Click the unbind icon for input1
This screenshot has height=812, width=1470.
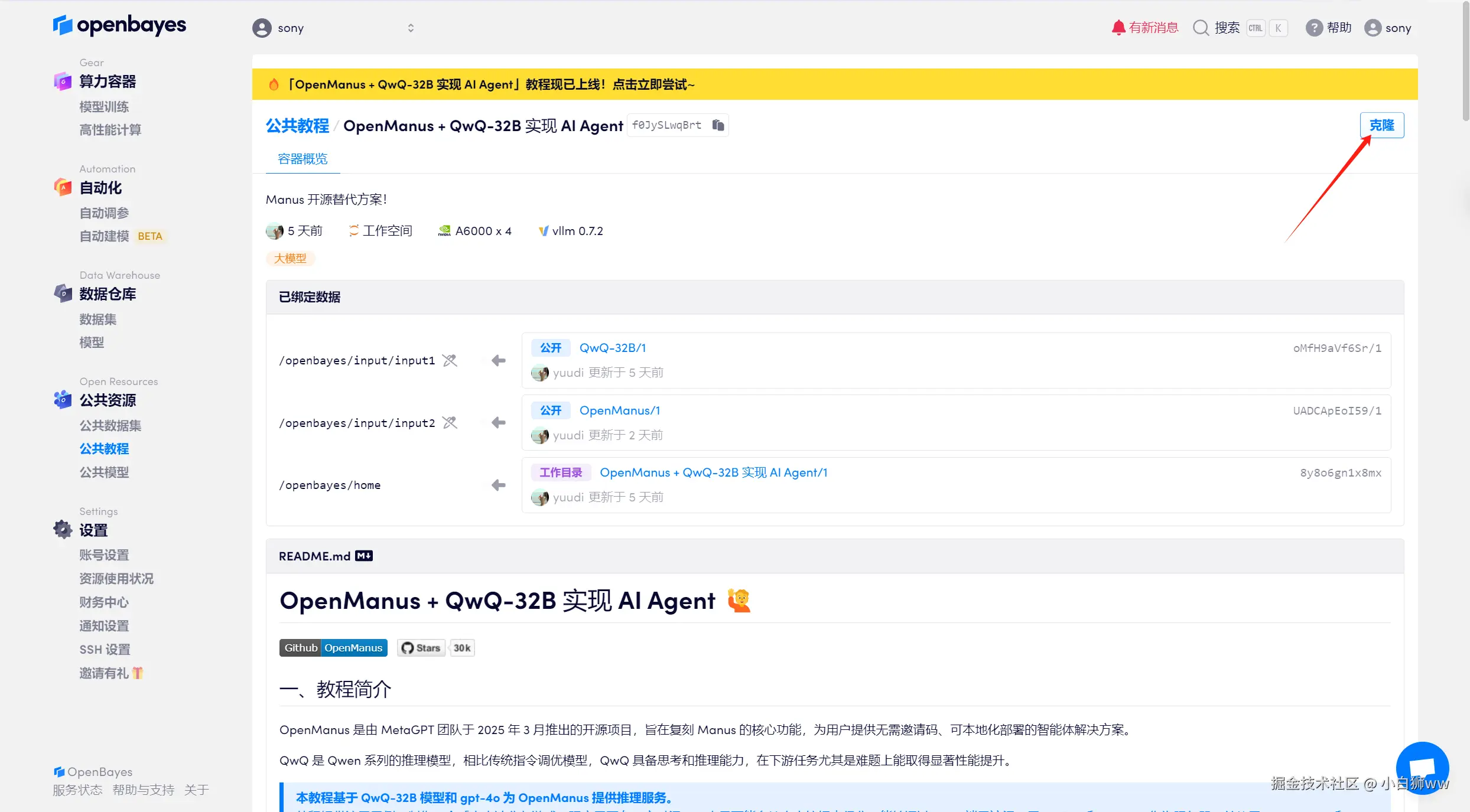click(x=450, y=360)
